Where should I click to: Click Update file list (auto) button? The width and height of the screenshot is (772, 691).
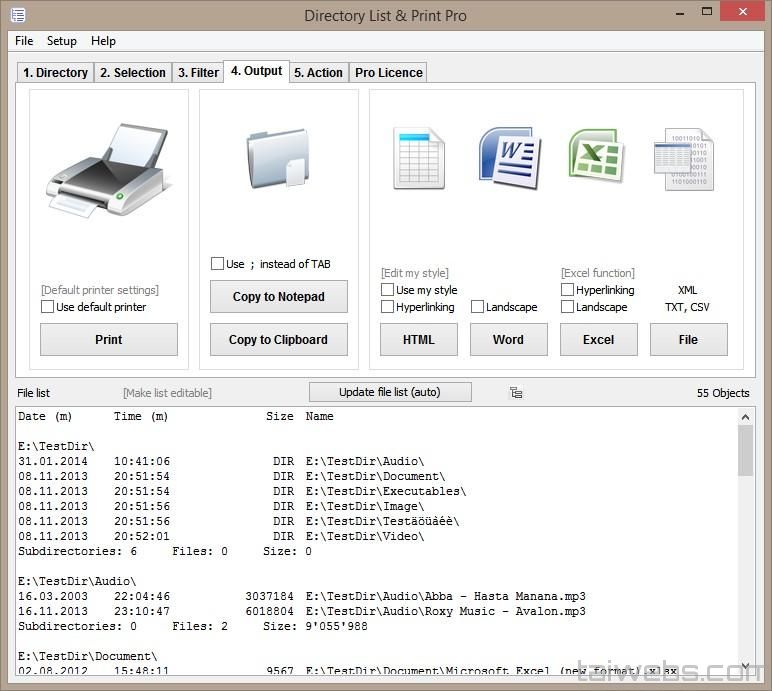tap(389, 392)
